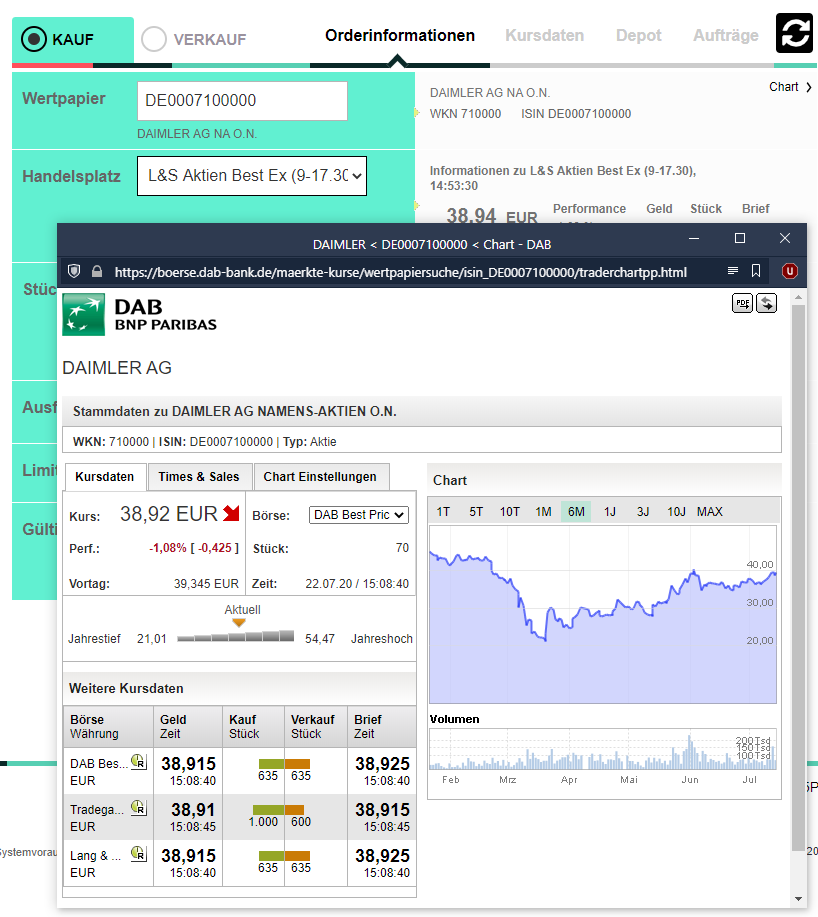Click the DAB Bes... exchange row name
Image resolution: width=818 pixels, height=917 pixels.
click(x=97, y=764)
